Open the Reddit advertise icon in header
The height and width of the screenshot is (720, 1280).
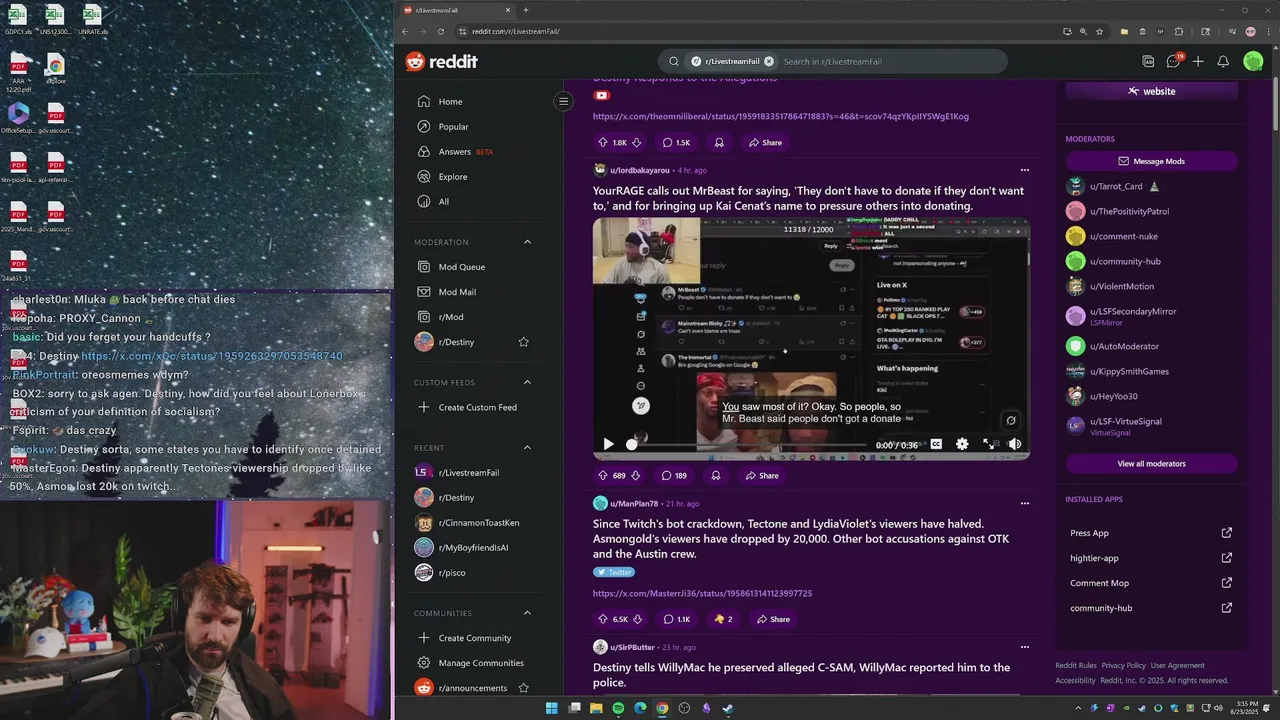tap(1148, 61)
